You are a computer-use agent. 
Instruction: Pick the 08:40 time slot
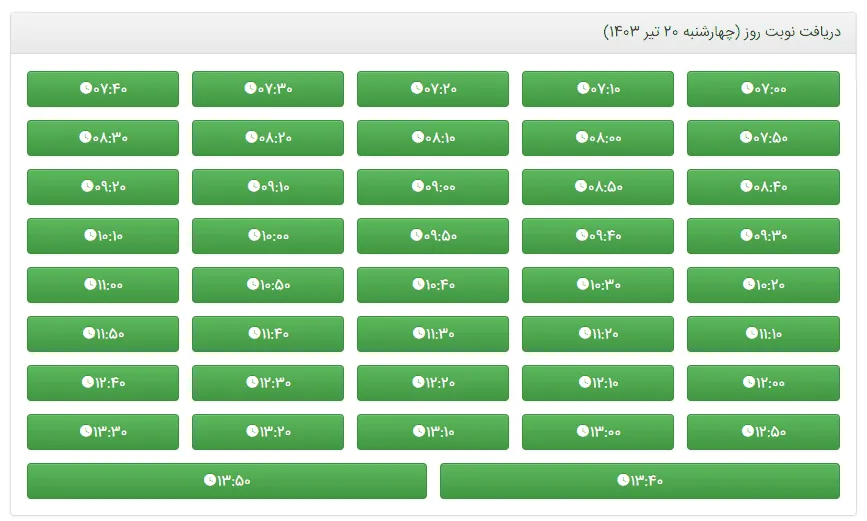[763, 187]
